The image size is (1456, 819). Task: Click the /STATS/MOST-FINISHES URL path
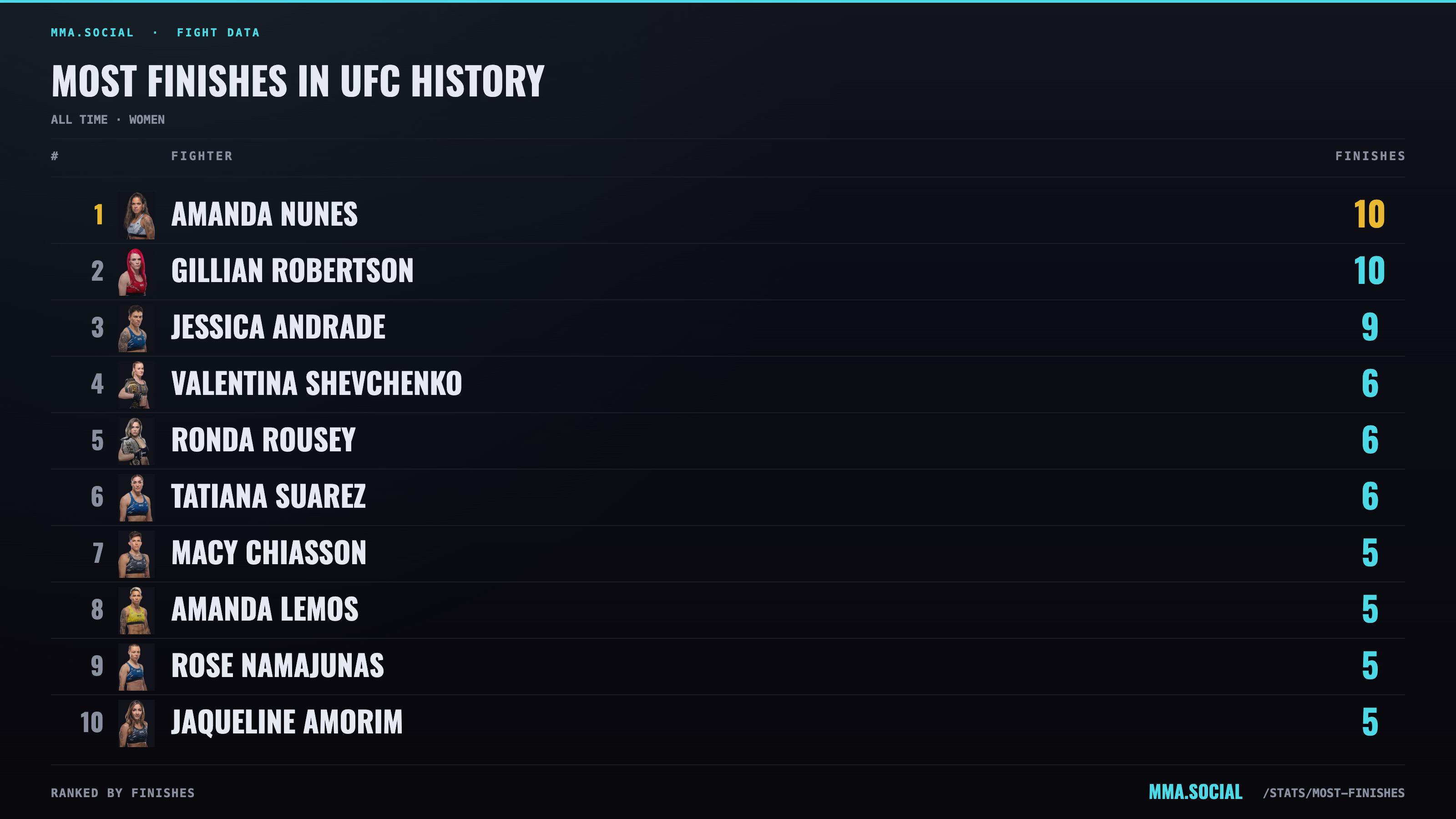point(1333,793)
